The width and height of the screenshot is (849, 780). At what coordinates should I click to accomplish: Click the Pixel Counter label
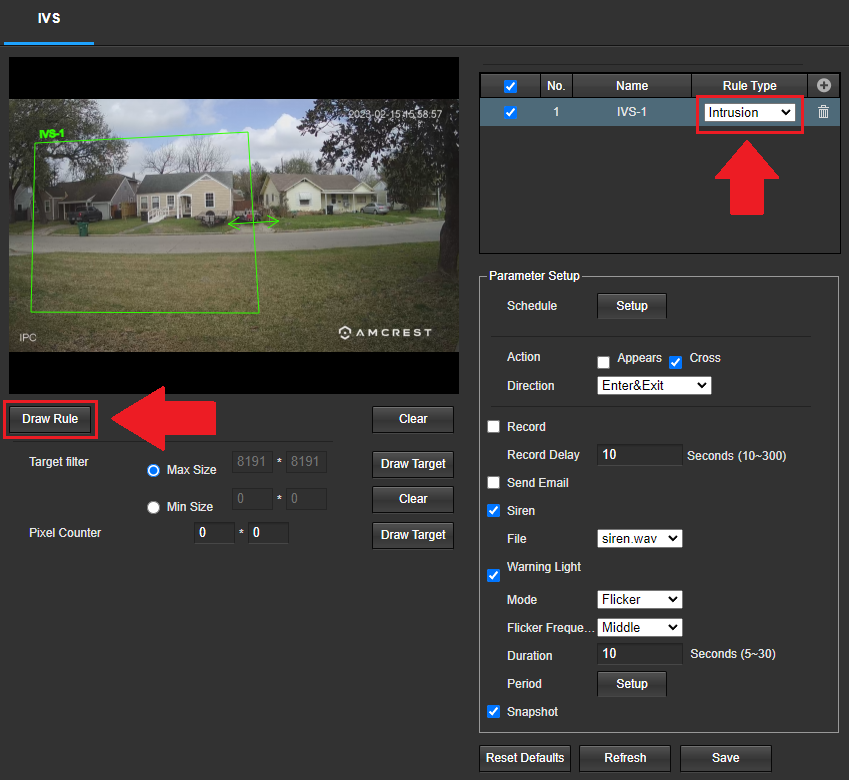pos(65,533)
